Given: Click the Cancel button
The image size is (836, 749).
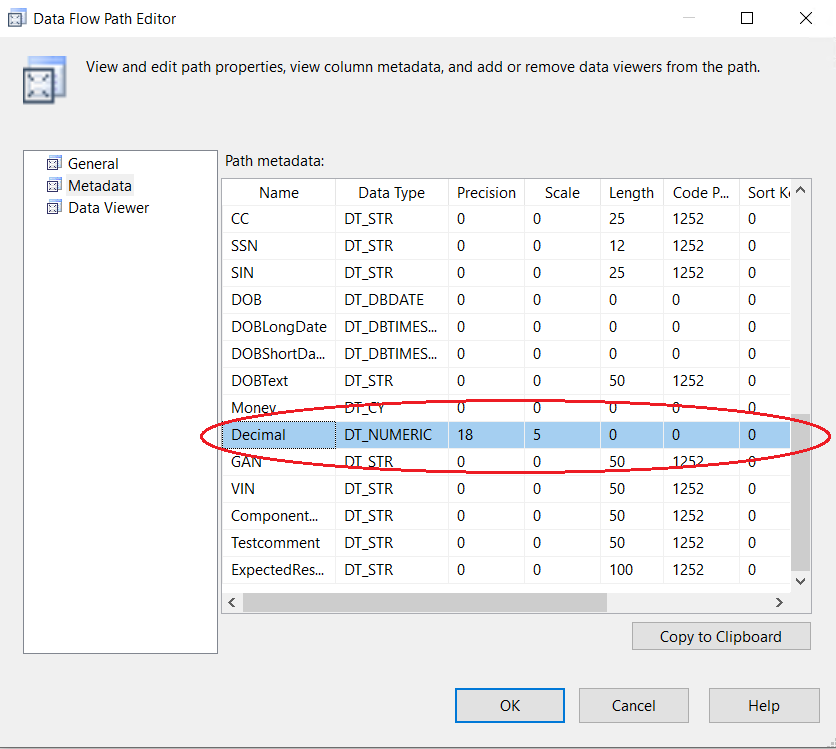Looking at the screenshot, I should tap(633, 705).
